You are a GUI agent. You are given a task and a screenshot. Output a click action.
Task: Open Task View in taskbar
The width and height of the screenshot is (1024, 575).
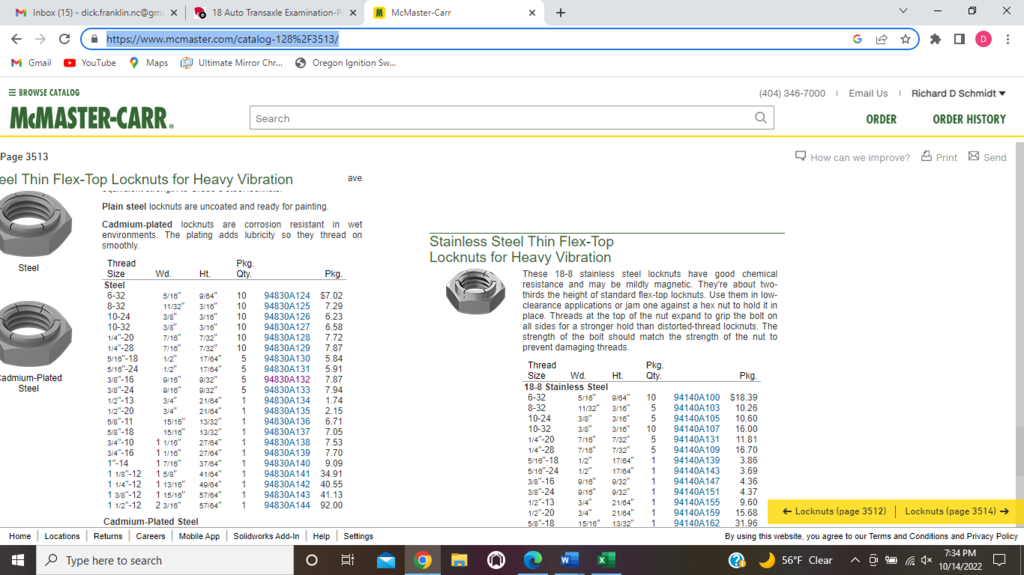[347, 560]
